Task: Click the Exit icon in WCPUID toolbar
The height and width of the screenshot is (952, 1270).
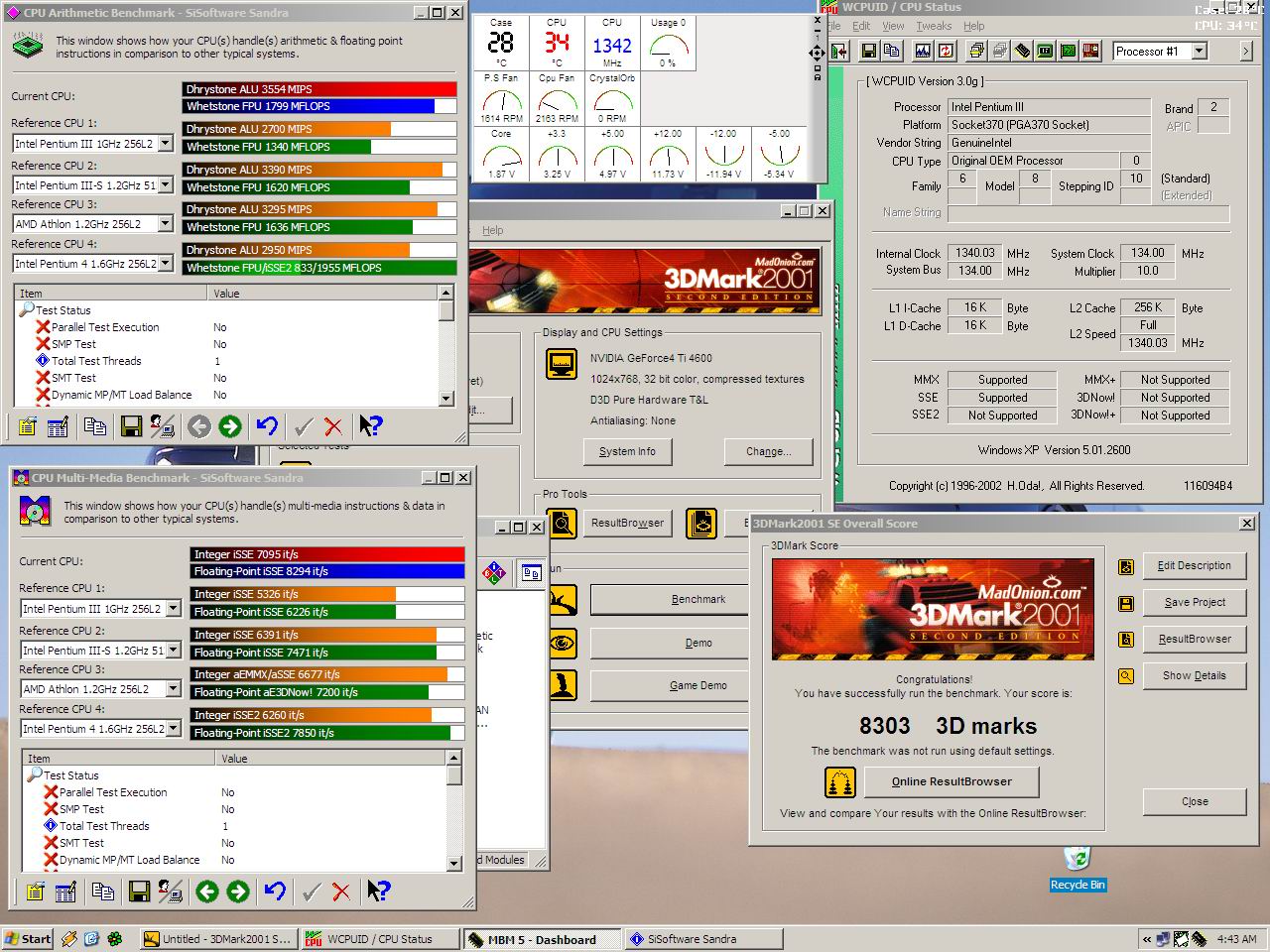Action: (x=839, y=51)
